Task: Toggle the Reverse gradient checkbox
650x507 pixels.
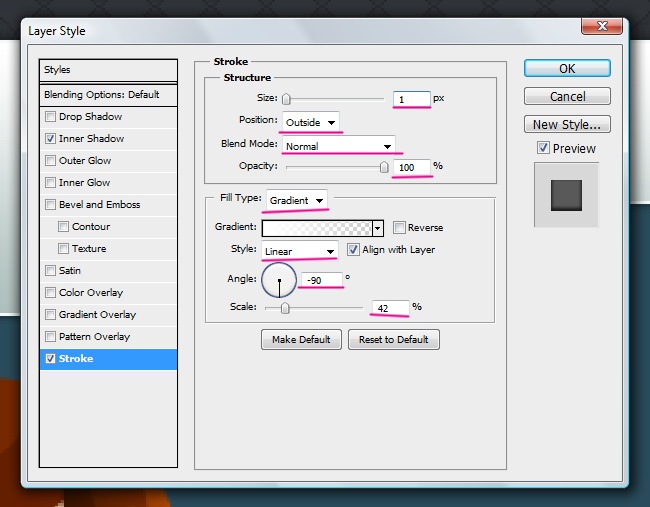Action: click(x=399, y=228)
